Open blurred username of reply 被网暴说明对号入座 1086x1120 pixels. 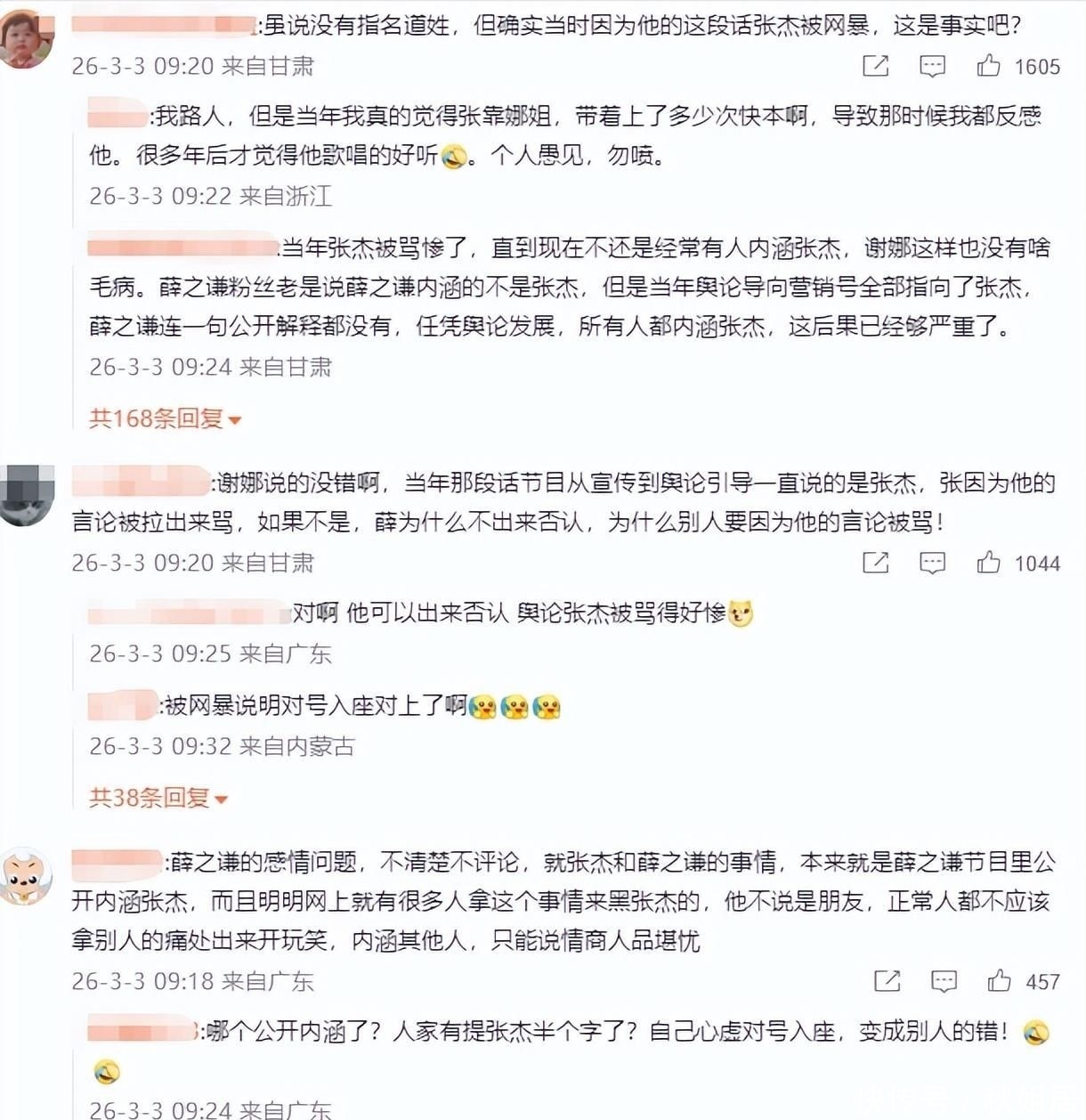coord(123,705)
